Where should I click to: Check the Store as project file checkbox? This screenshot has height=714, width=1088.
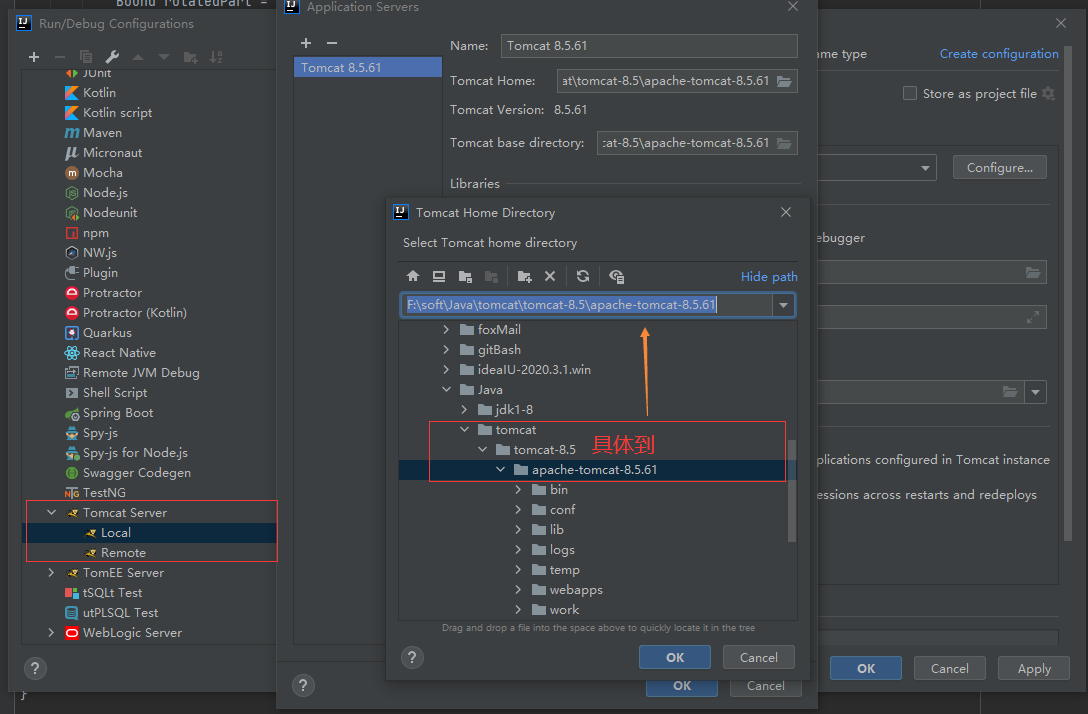[910, 93]
